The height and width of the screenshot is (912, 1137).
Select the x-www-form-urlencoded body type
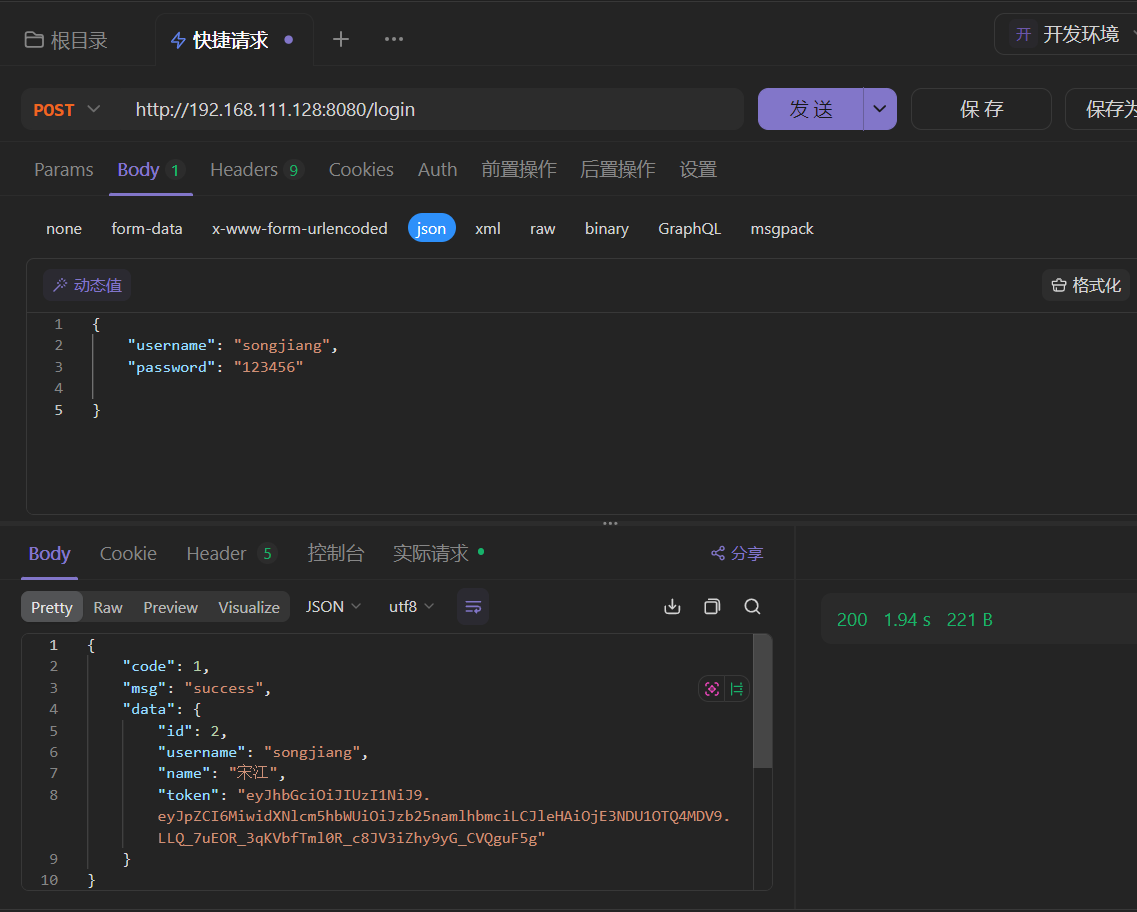(x=299, y=228)
